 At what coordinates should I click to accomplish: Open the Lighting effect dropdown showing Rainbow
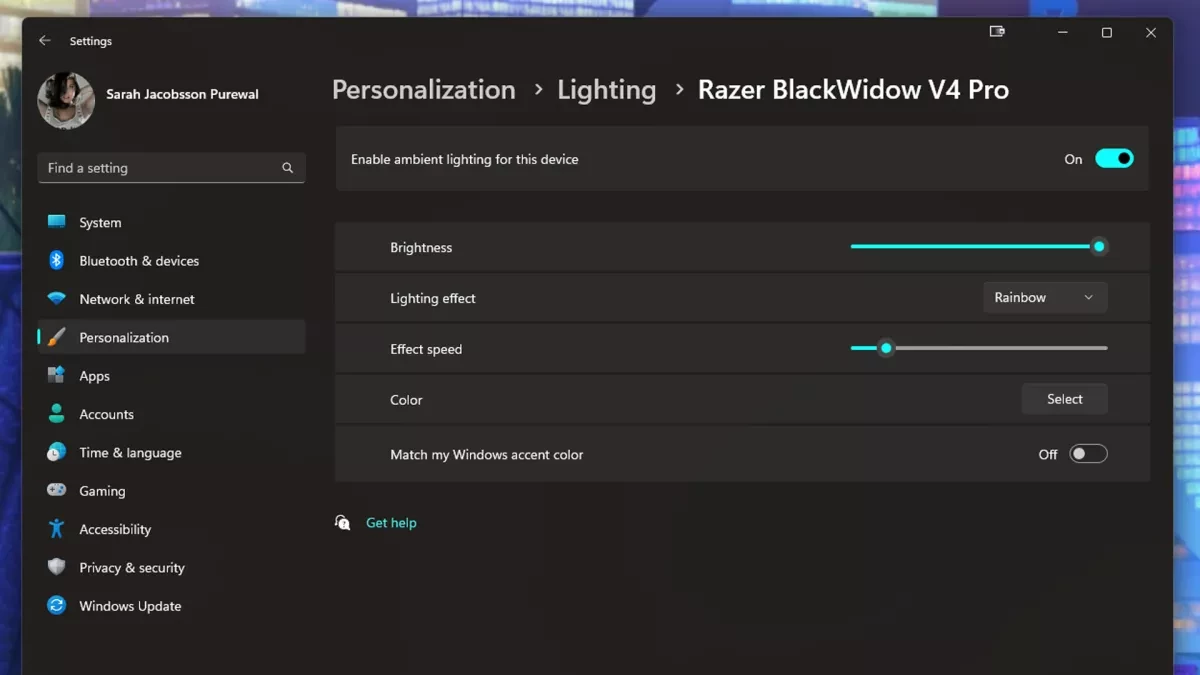click(1044, 297)
